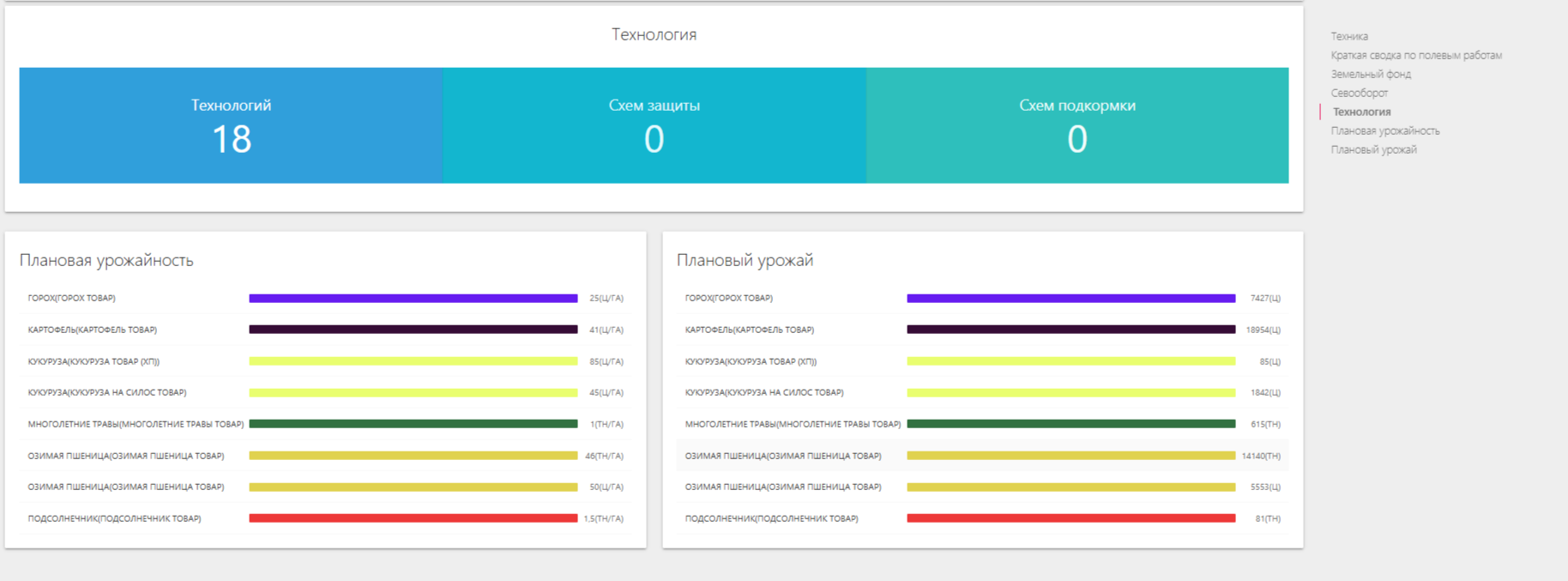Screen dimensions: 1568x581
Task: Select the Картофель 41 ц/га yield bar
Action: click(x=413, y=330)
